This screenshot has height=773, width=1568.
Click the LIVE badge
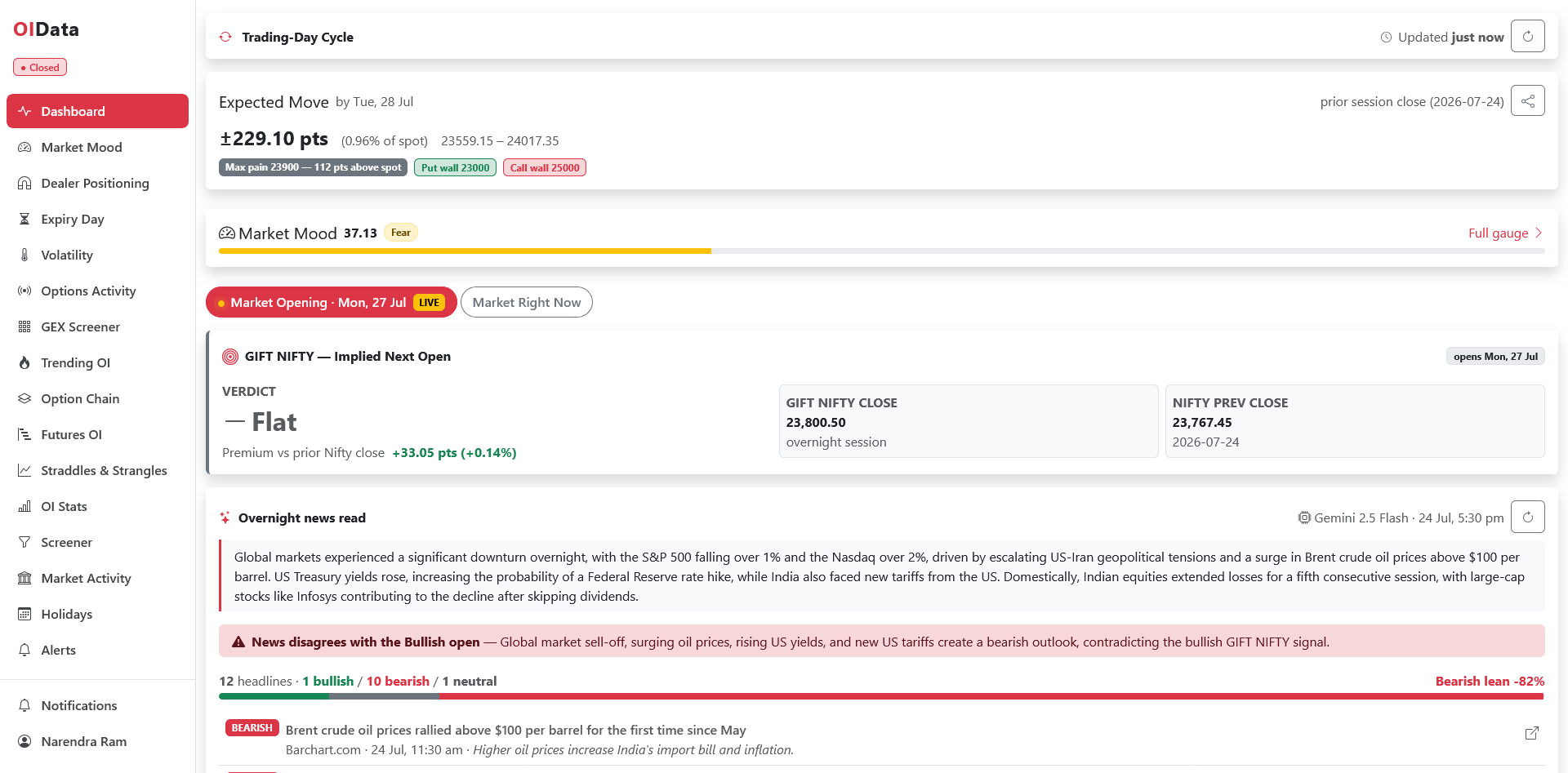429,302
